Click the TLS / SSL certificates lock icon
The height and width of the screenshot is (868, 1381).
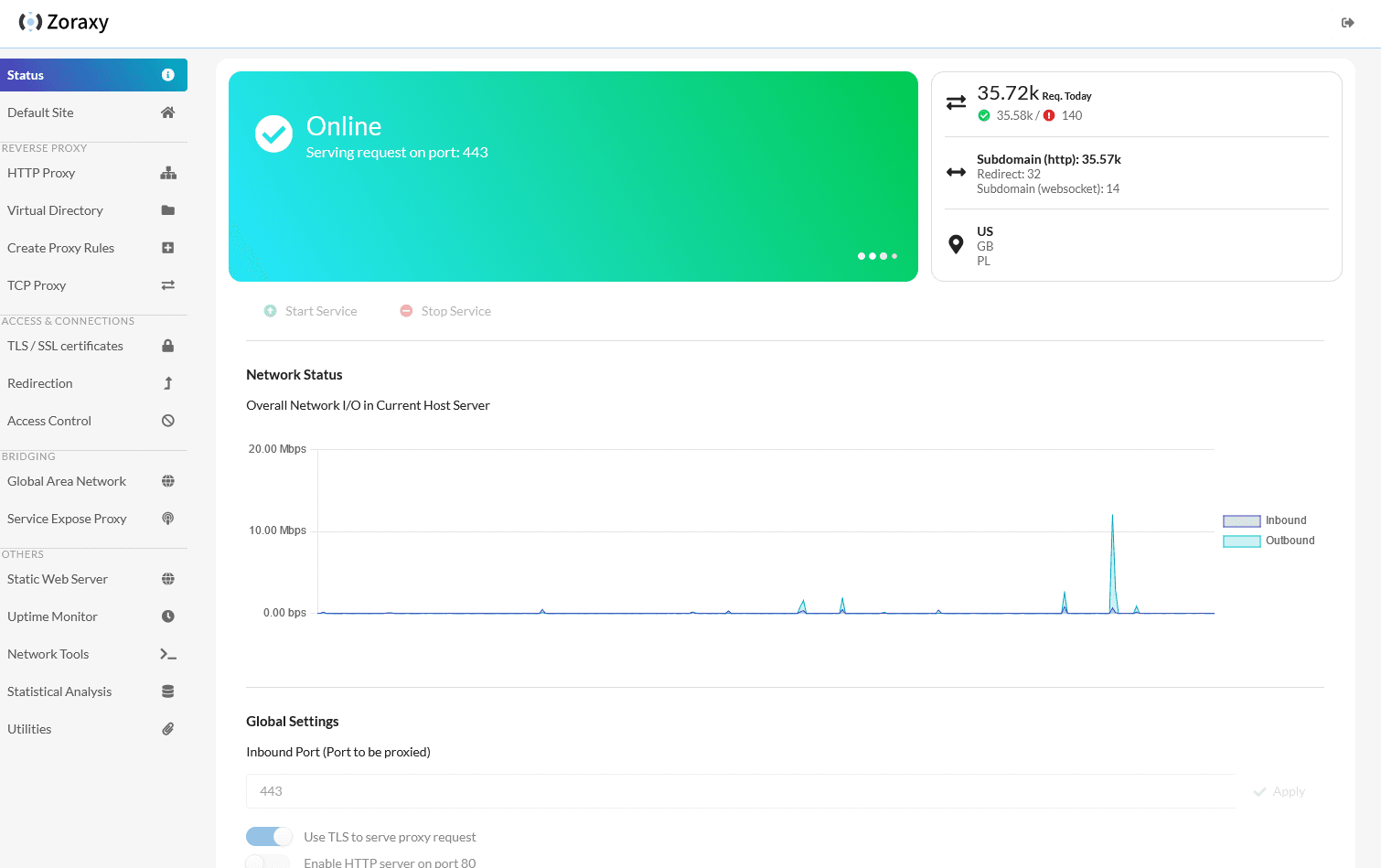click(x=168, y=346)
